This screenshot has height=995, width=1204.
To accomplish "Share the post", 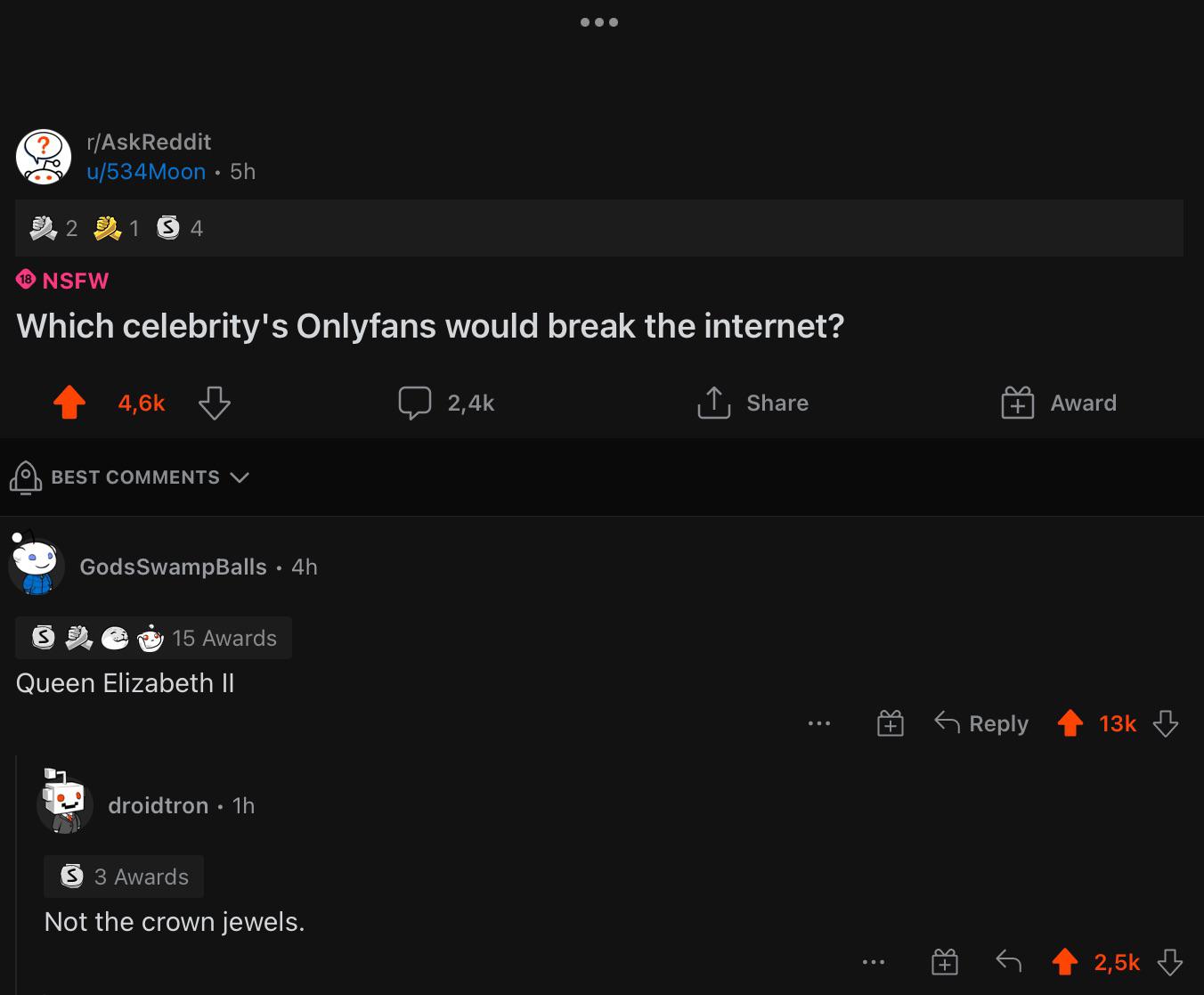I will coord(753,403).
